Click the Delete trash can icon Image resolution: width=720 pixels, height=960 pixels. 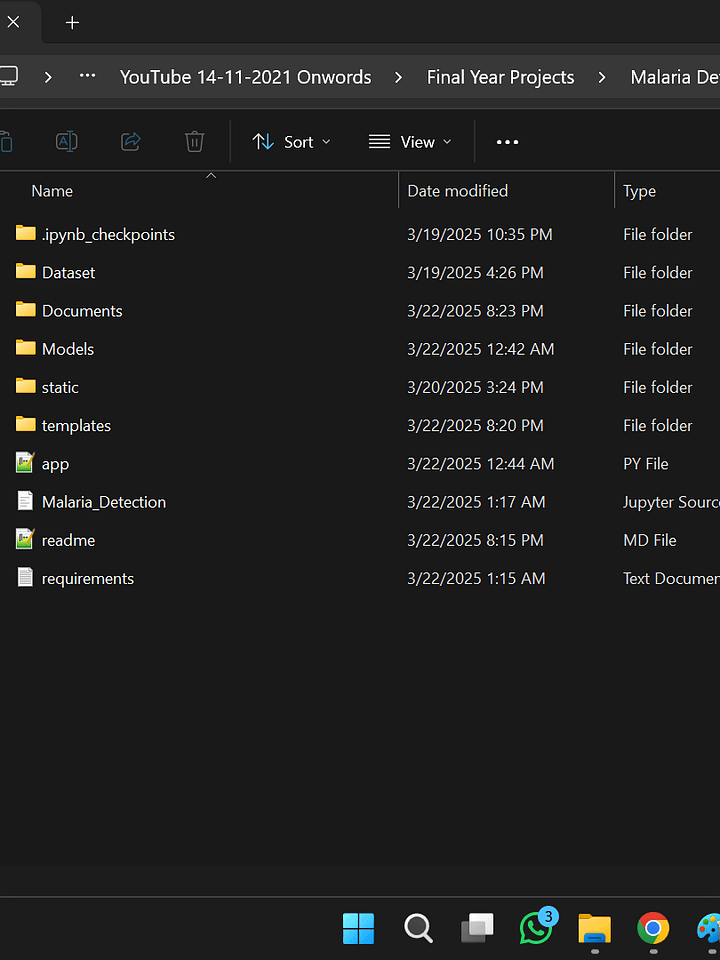[x=194, y=141]
